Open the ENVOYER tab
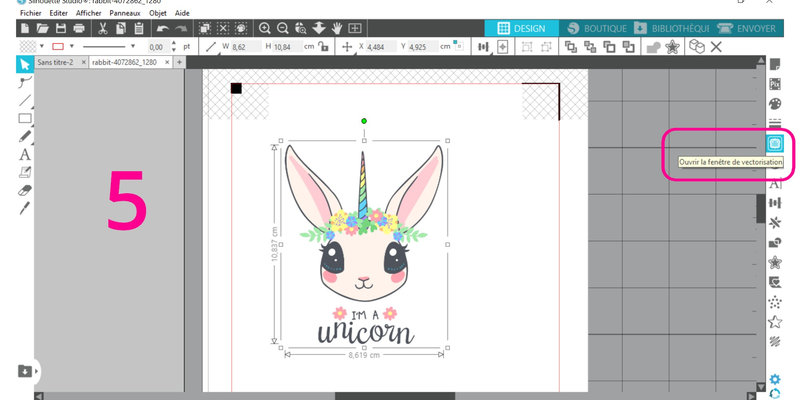This screenshot has height=400, width=800. click(752, 29)
